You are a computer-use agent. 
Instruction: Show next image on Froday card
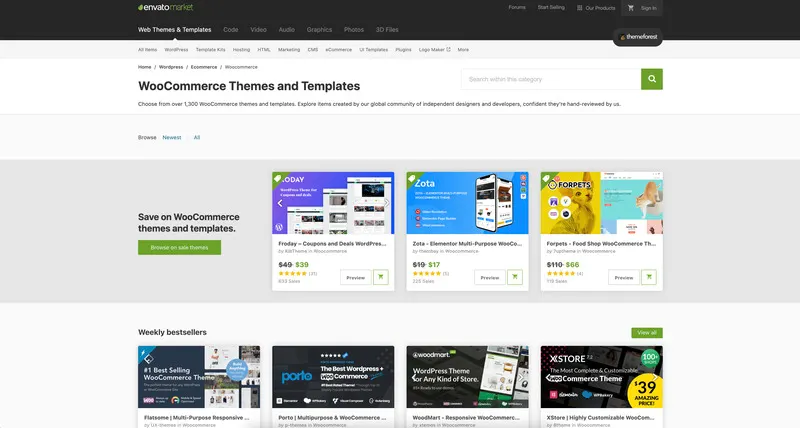coord(386,203)
